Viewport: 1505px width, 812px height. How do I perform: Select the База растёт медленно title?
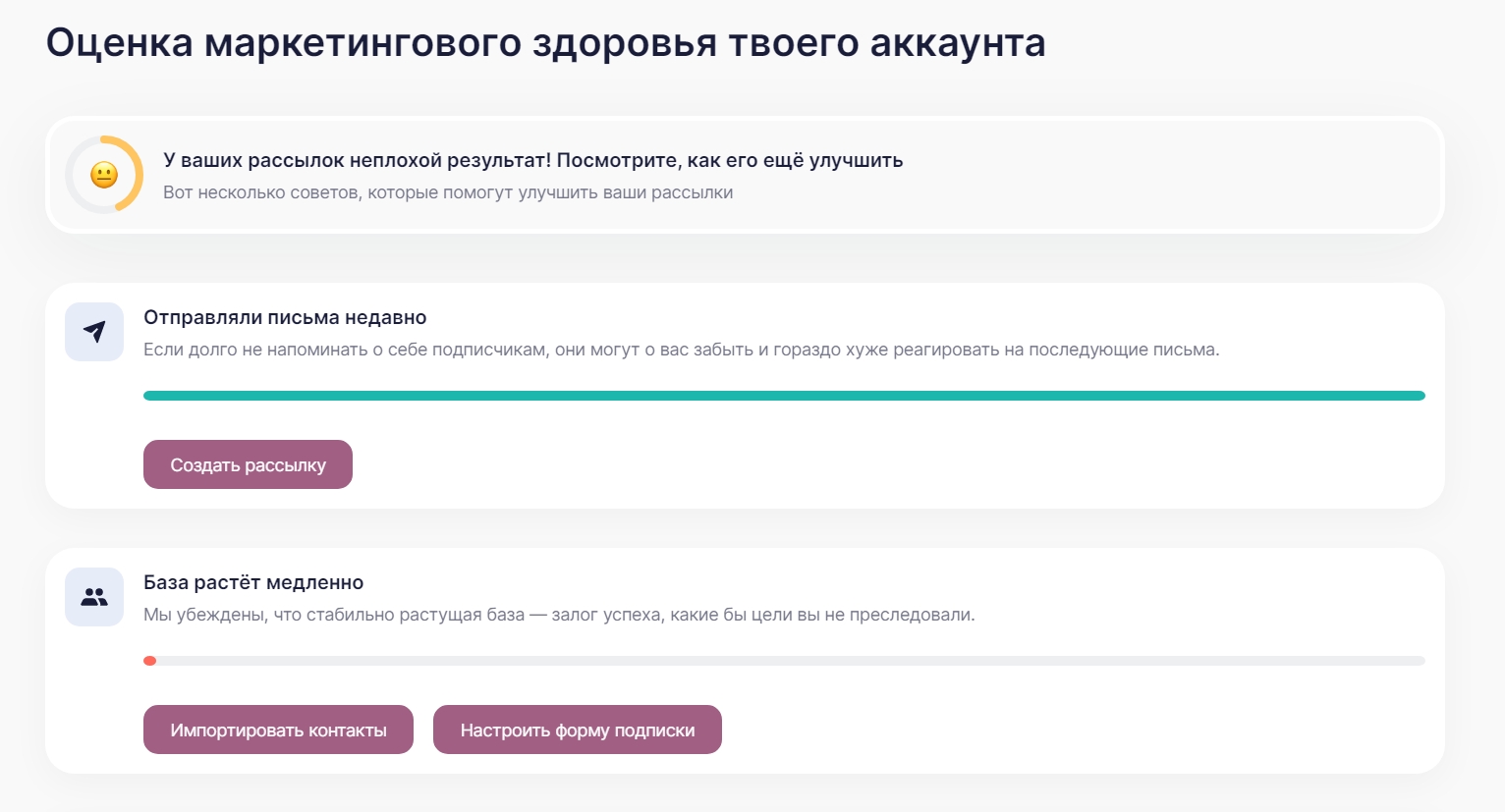click(253, 582)
